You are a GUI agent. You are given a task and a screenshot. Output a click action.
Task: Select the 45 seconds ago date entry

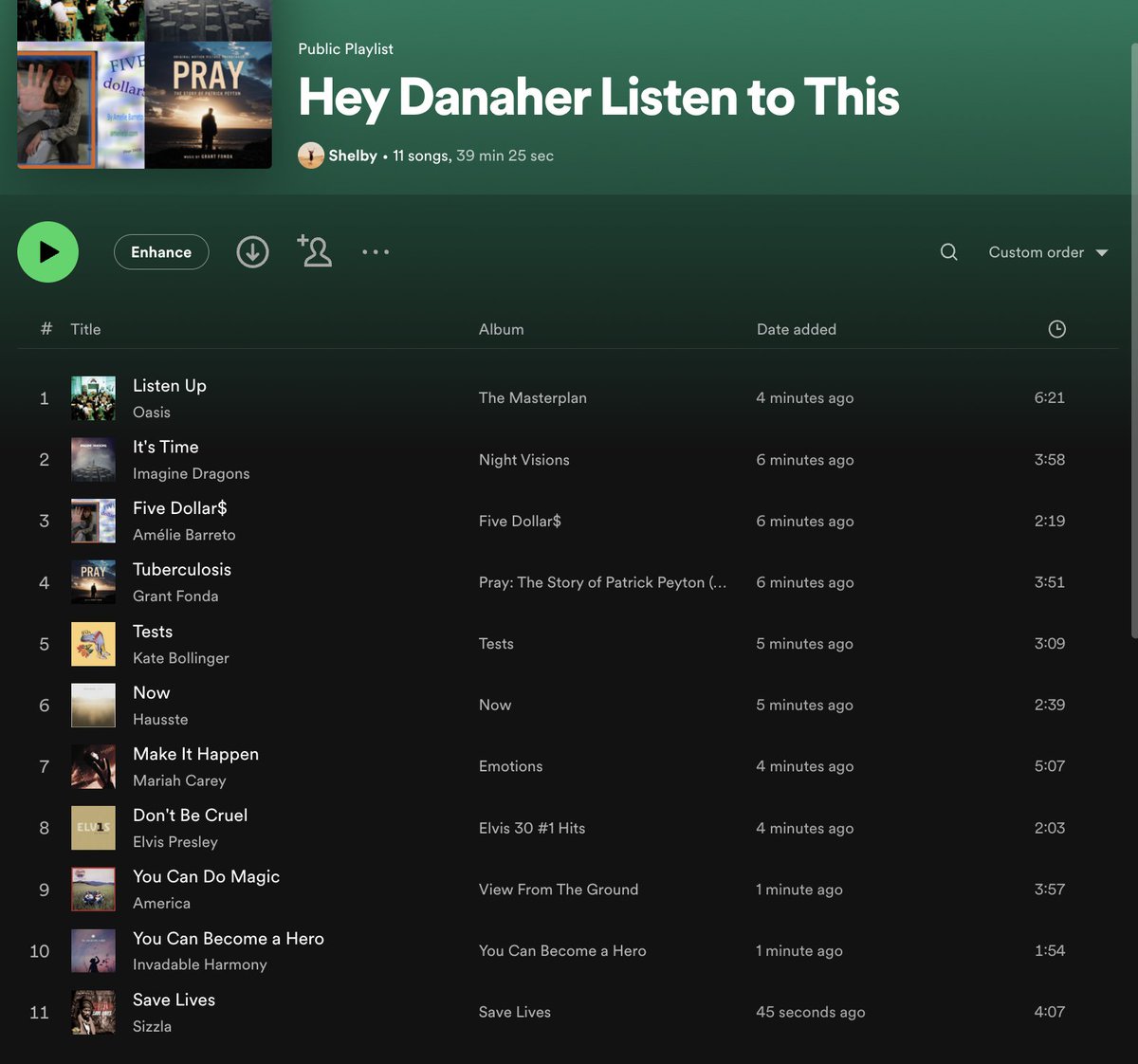811,1012
